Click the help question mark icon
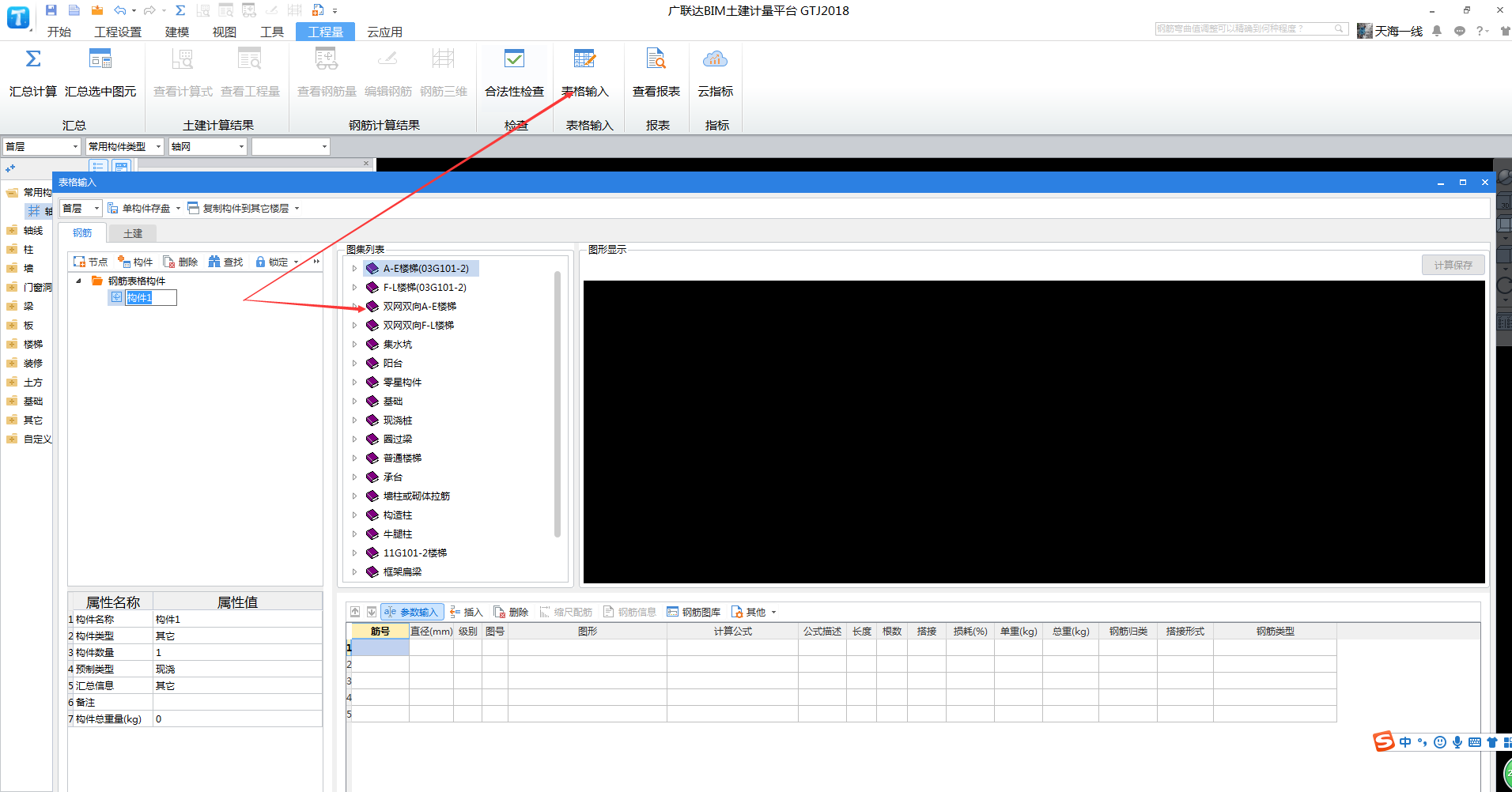The height and width of the screenshot is (792, 1512). [1480, 31]
